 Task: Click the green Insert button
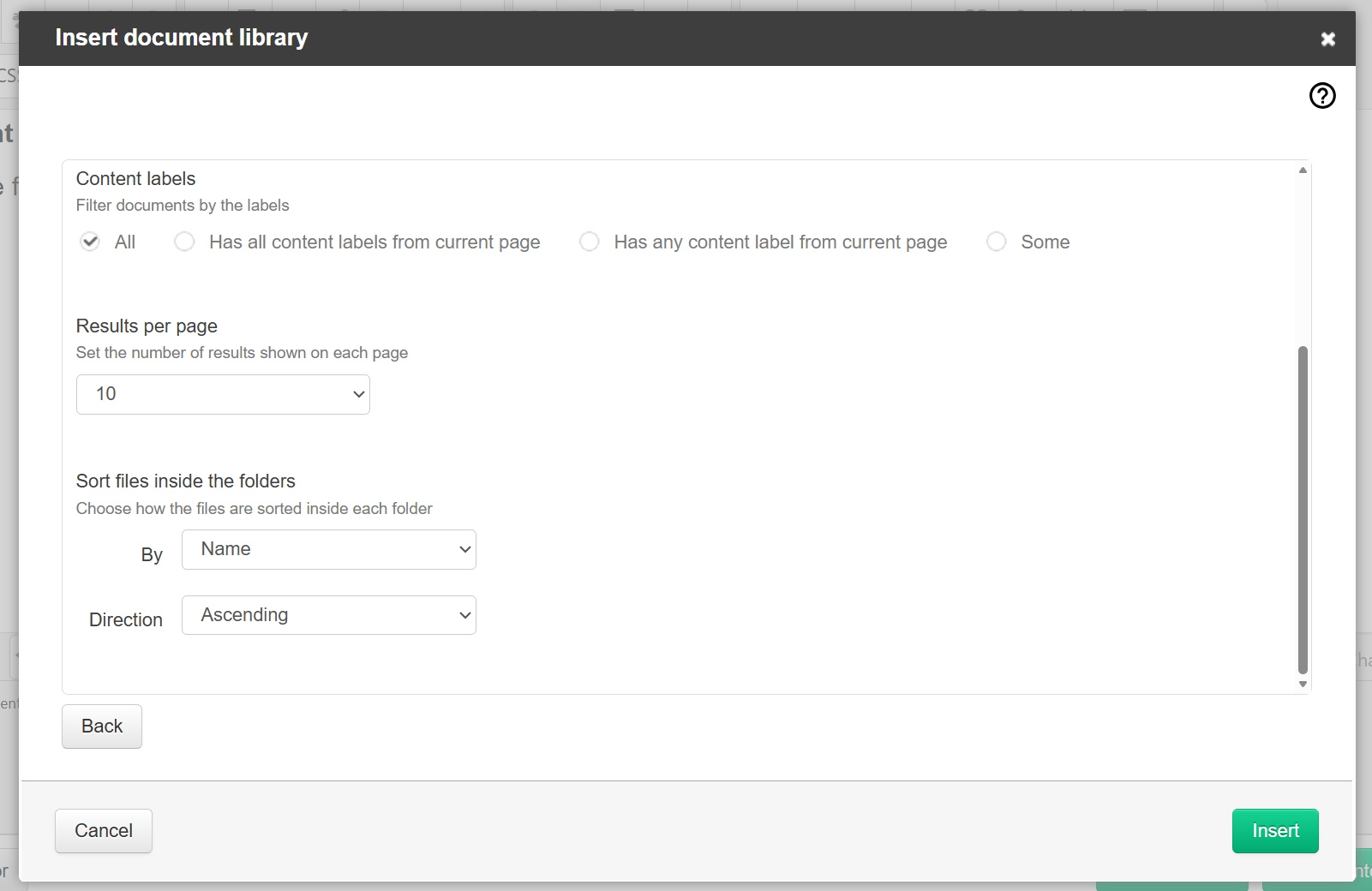tap(1275, 830)
